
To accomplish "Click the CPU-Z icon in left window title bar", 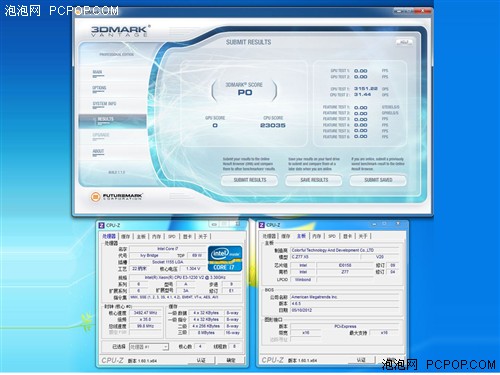I will pos(102,225).
